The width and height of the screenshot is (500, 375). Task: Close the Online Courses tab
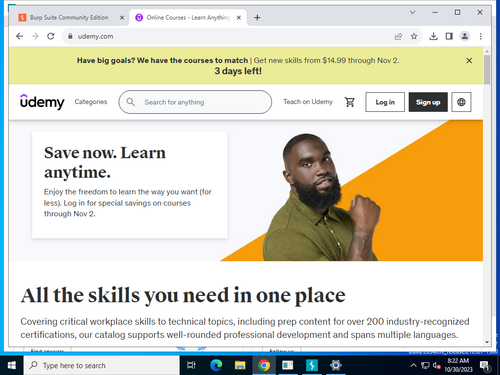coord(239,18)
